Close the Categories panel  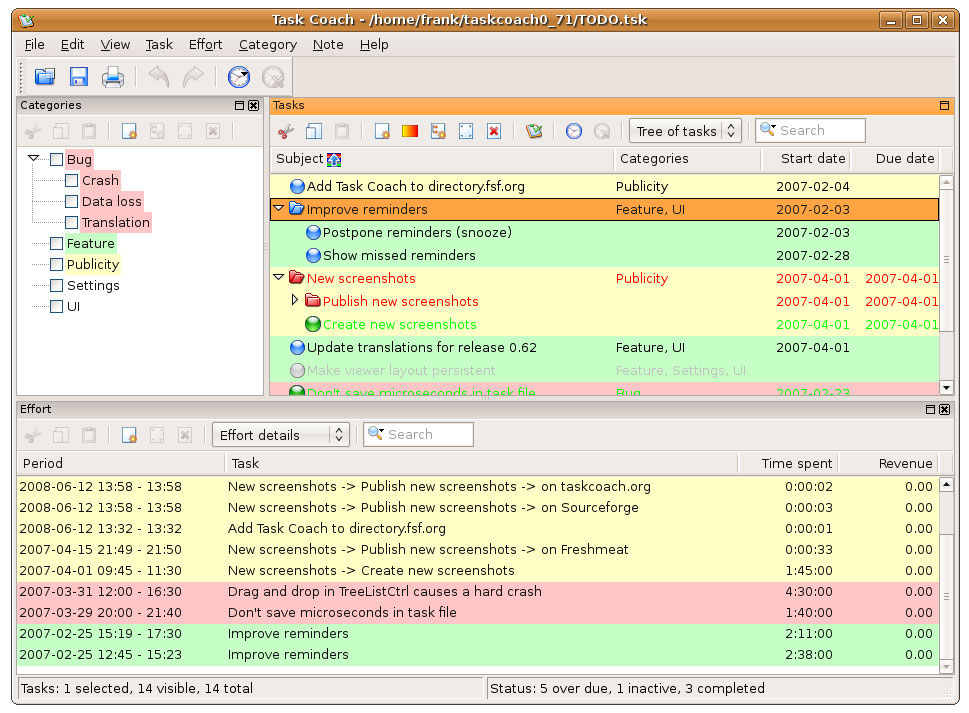pos(253,106)
